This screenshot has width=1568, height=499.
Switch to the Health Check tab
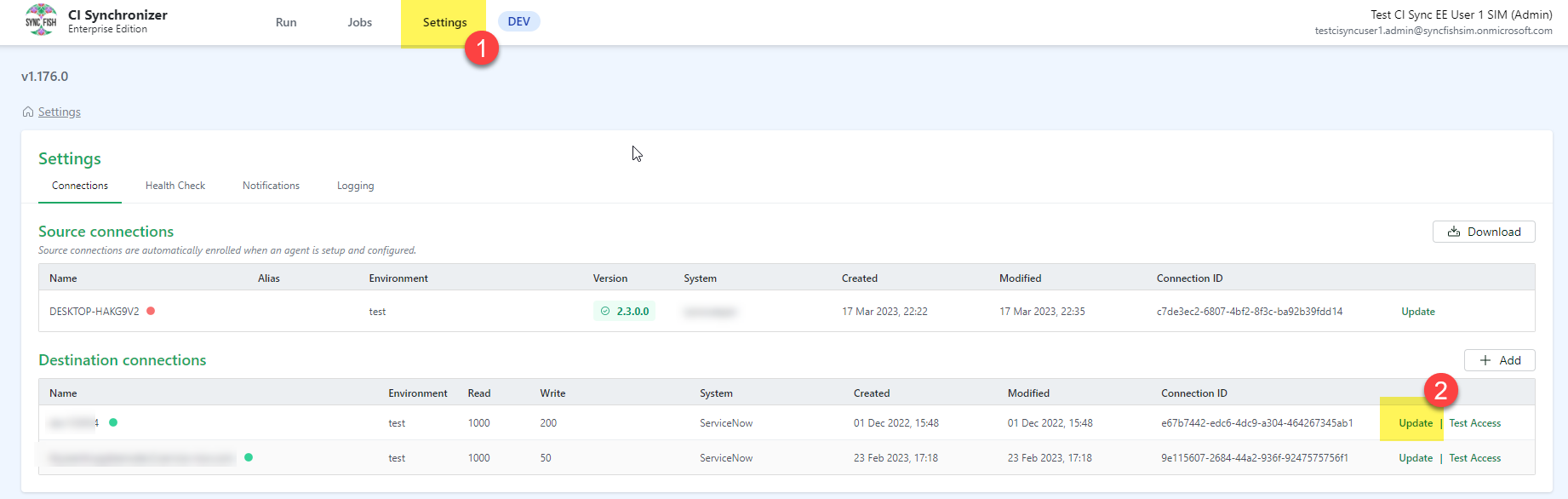[175, 186]
